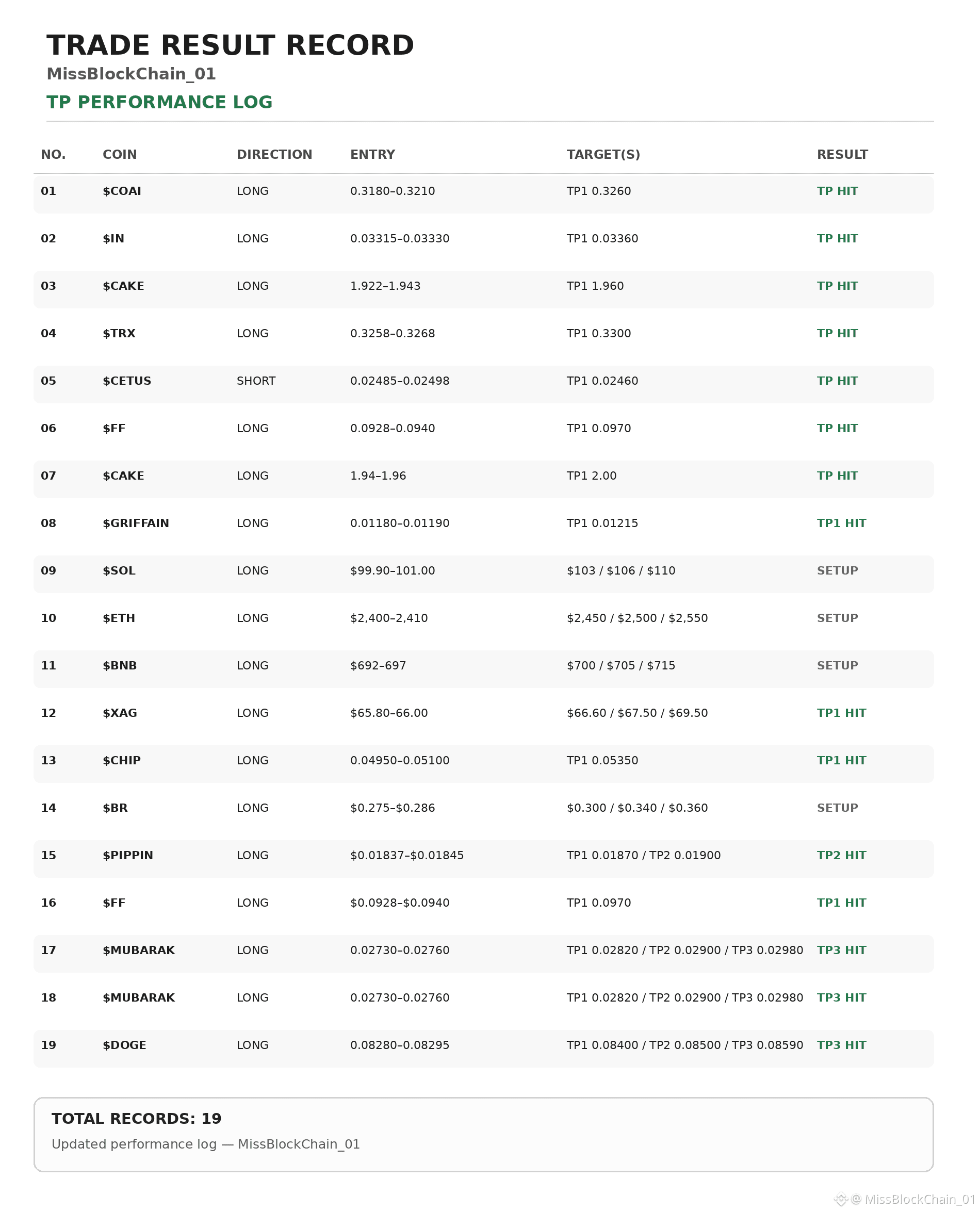Click the TP PERFORMANCE LOG heading
980x1212 pixels.
159,102
